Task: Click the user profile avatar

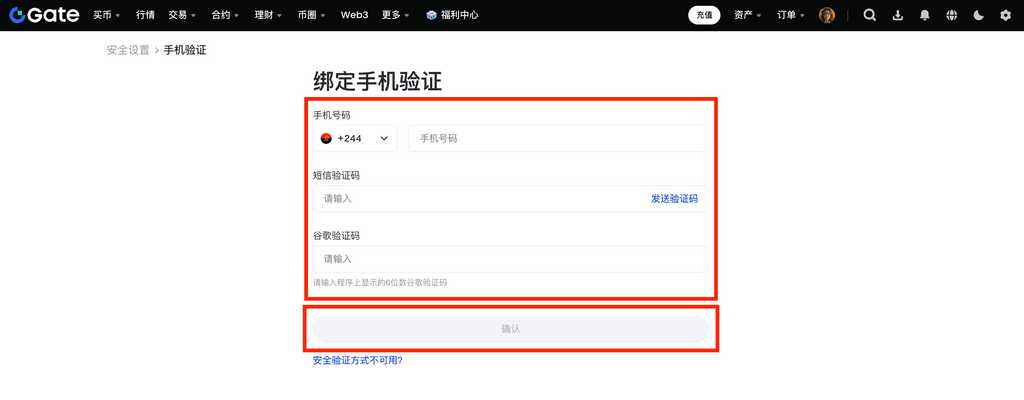Action: 827,15
